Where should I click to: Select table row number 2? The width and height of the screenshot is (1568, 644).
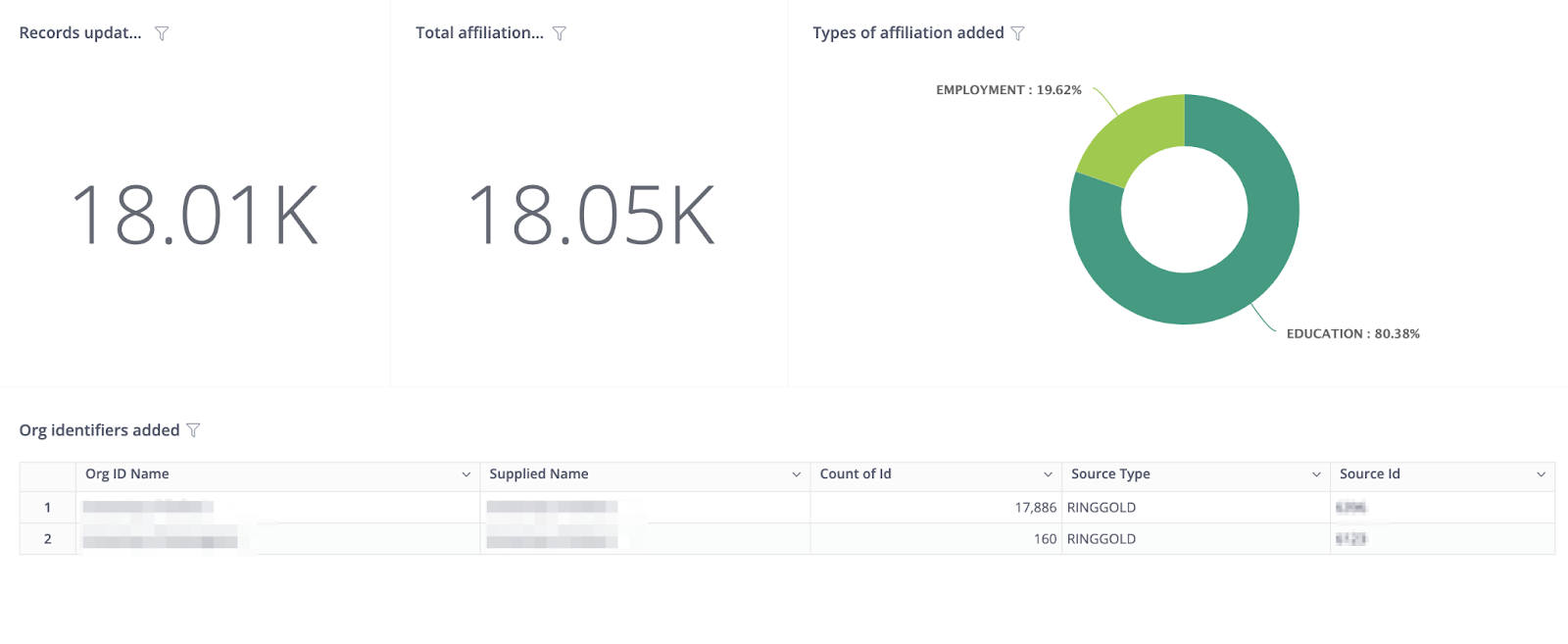(x=47, y=539)
